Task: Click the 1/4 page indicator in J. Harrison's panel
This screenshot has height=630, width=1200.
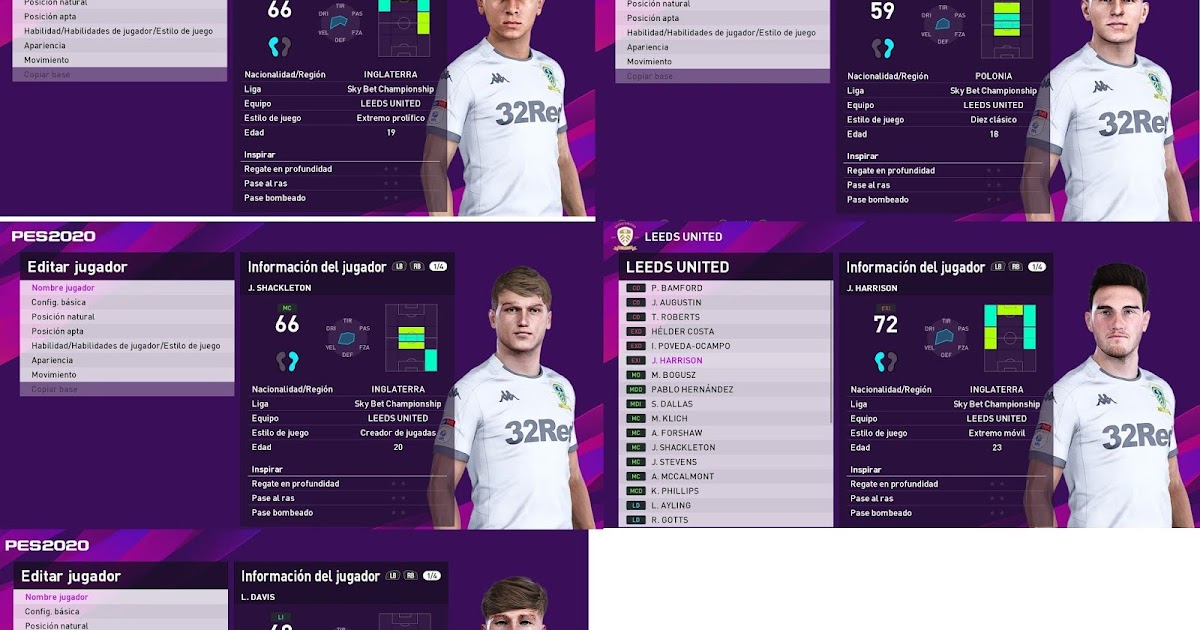Action: pos(1037,267)
